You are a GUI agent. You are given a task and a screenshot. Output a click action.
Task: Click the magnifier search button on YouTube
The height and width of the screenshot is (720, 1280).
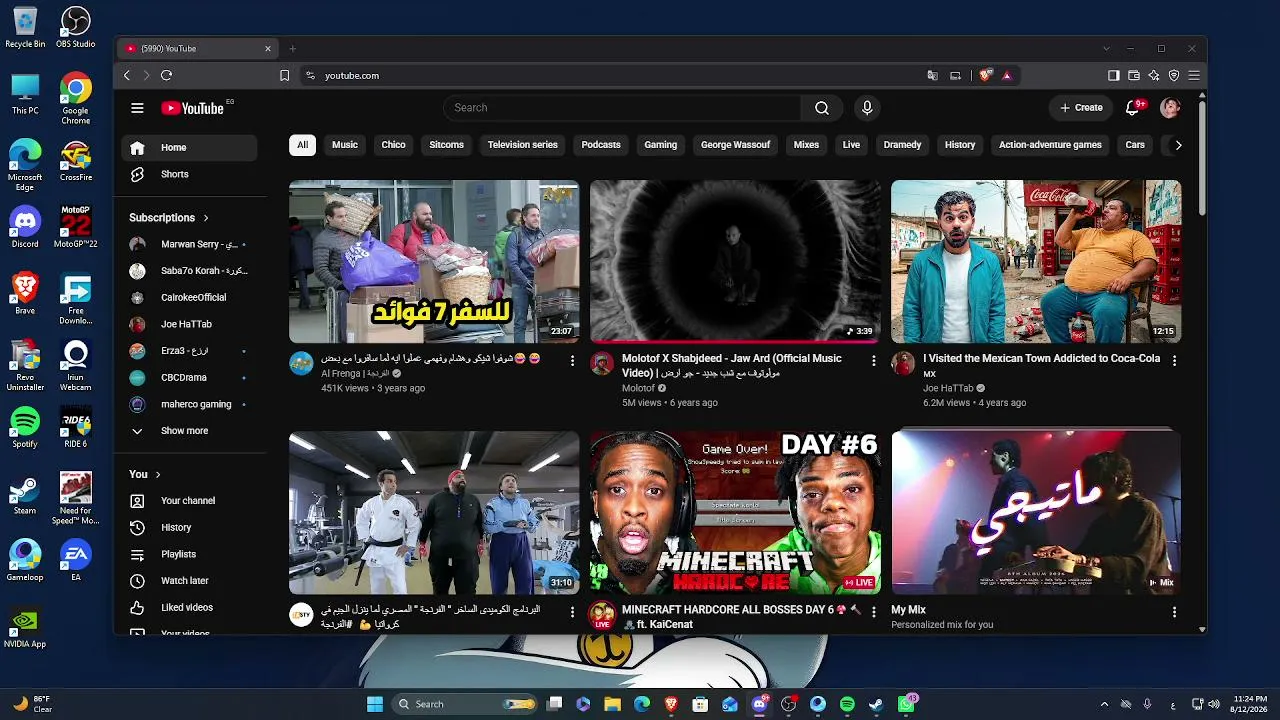822,108
